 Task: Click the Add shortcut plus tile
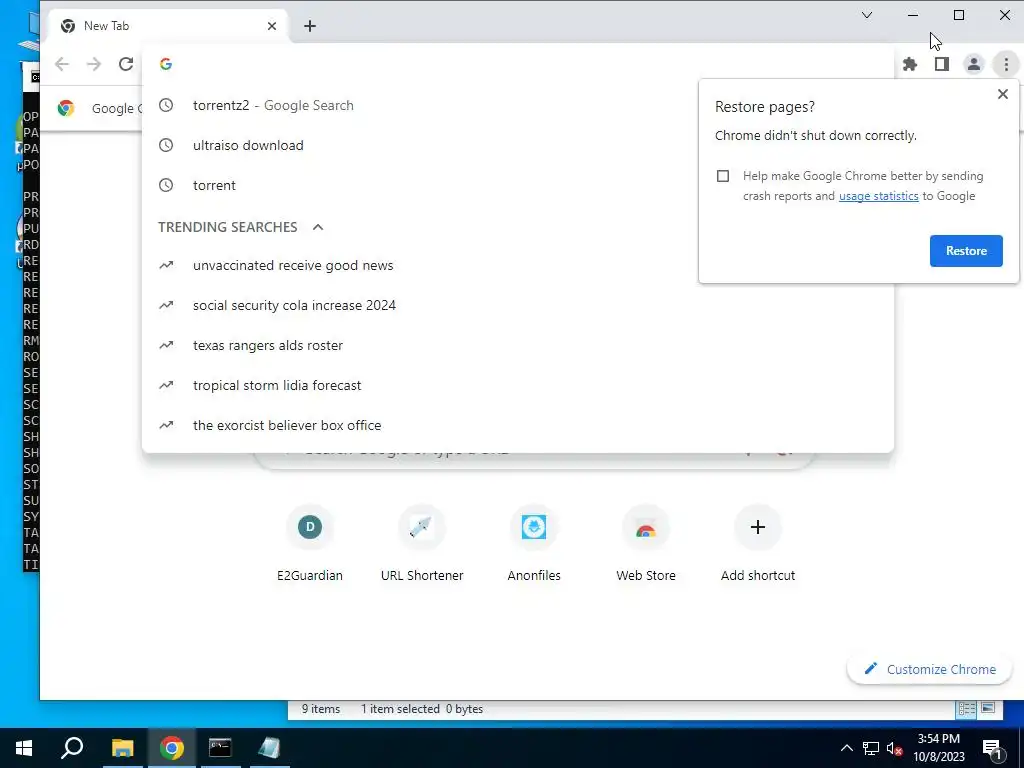point(758,543)
